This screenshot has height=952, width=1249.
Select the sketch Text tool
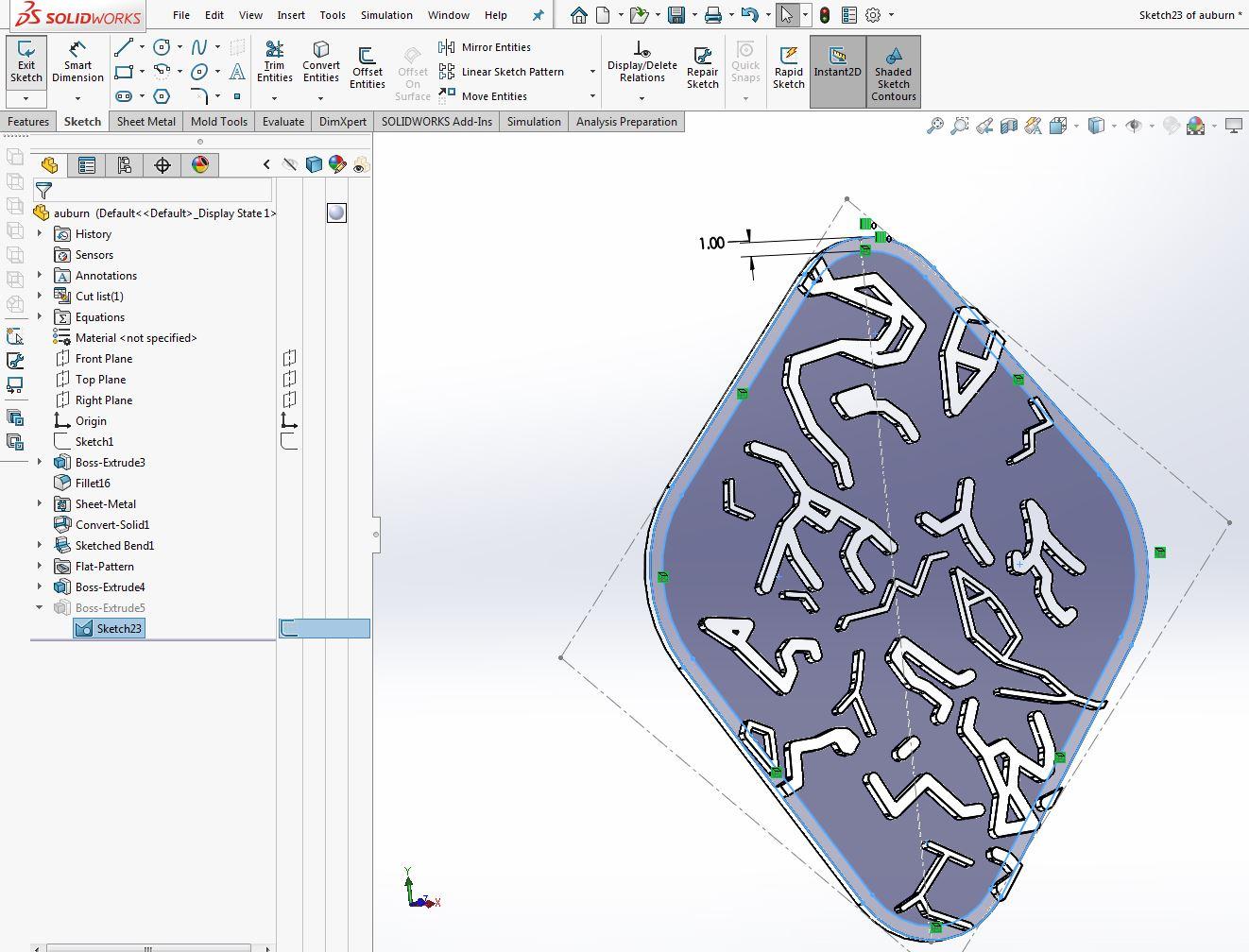237,71
